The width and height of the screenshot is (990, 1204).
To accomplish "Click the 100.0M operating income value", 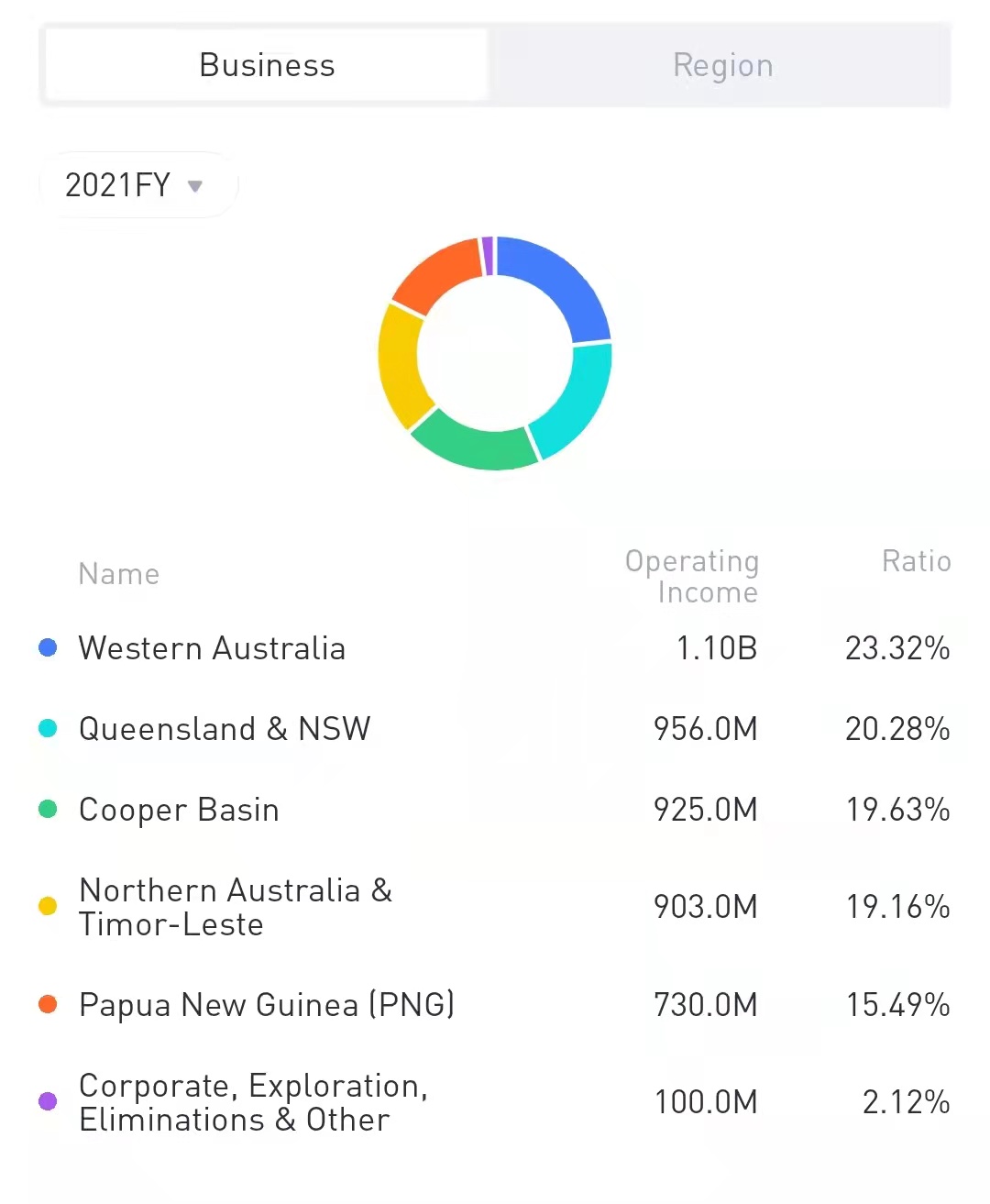I will [x=706, y=1102].
